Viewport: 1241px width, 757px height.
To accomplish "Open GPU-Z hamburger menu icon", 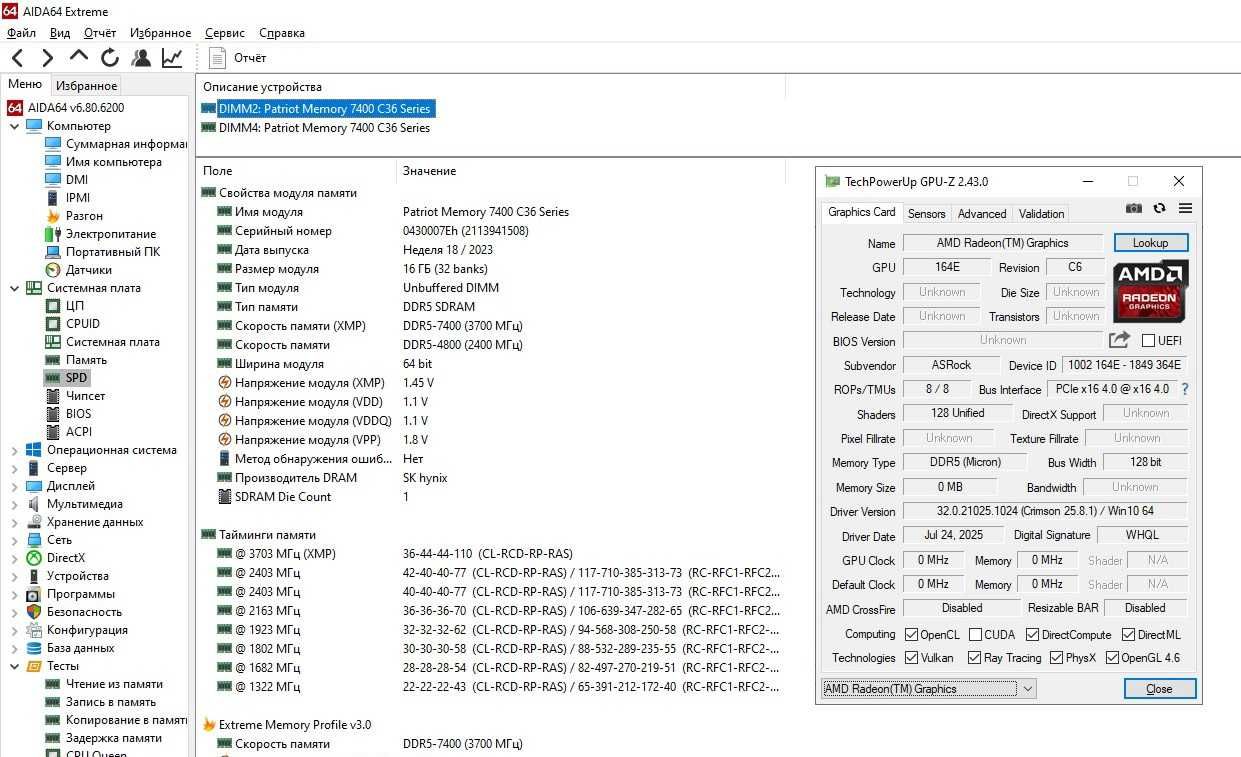I will [1185, 208].
